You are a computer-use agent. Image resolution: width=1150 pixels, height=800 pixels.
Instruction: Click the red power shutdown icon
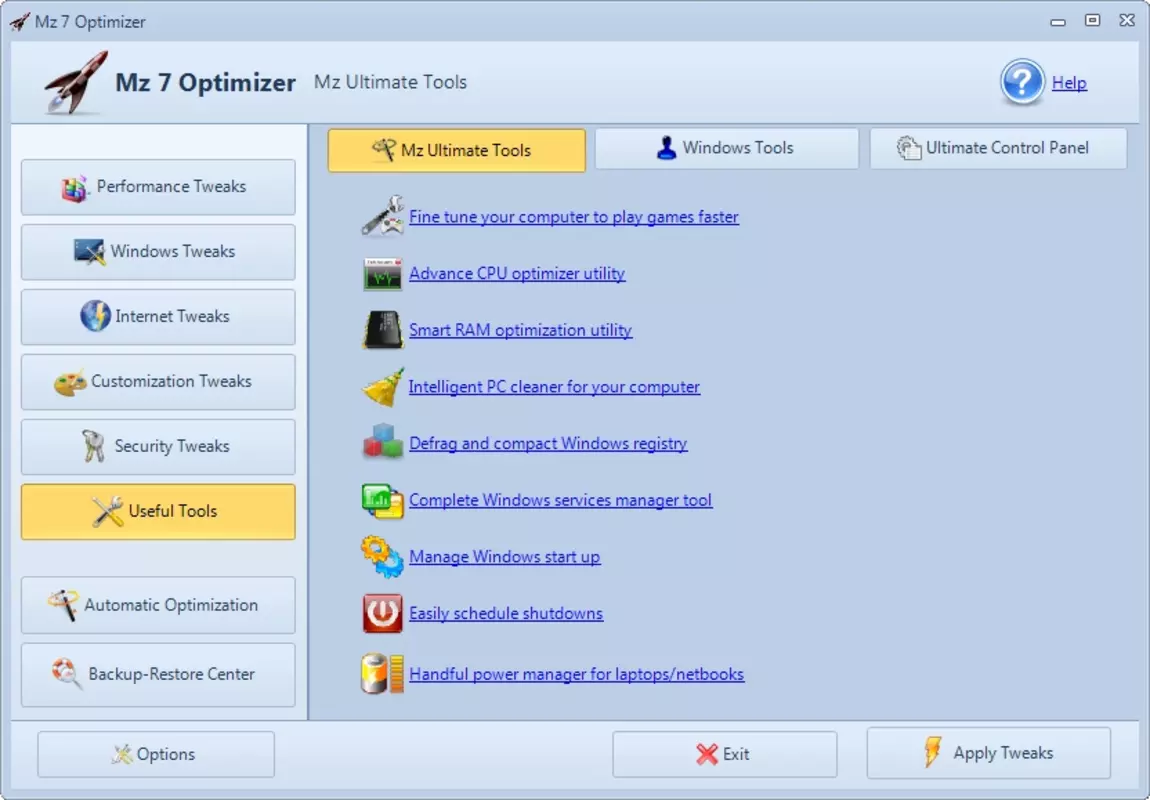382,613
